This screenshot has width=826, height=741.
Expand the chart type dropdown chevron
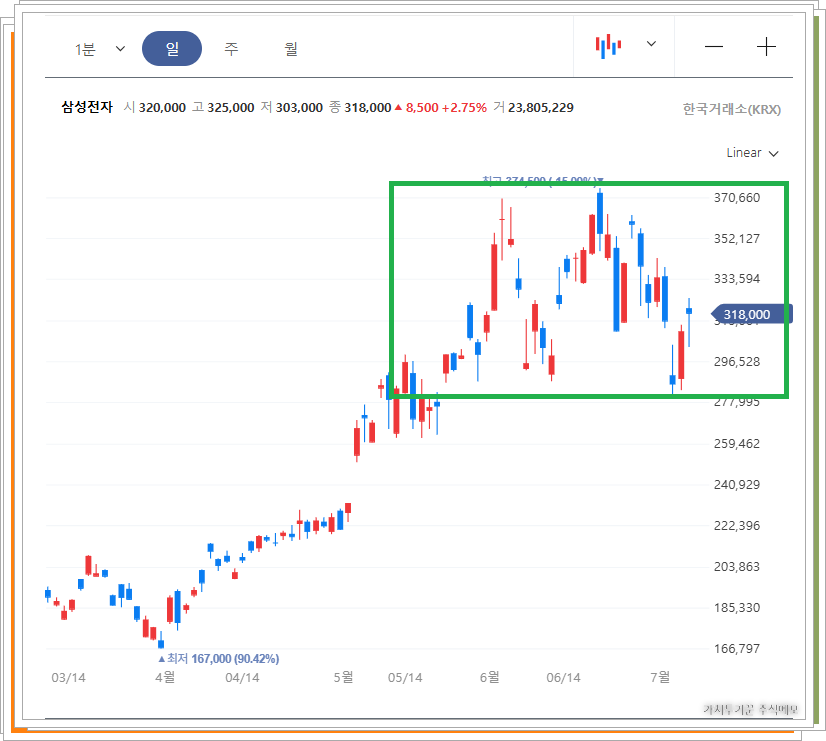coord(651,44)
